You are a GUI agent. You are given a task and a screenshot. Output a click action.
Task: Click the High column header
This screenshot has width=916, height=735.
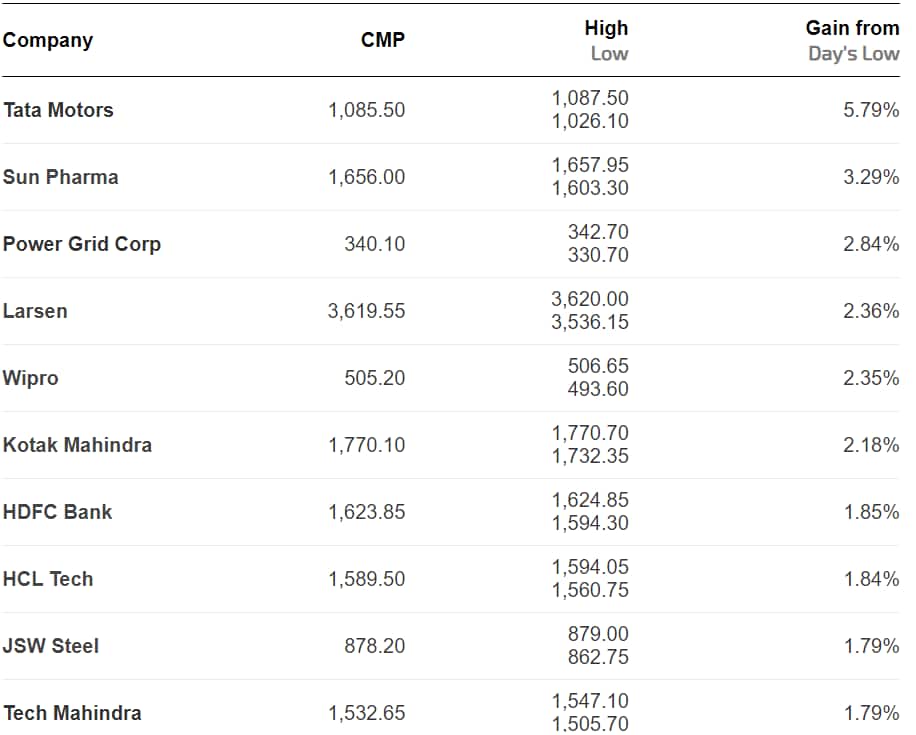(x=606, y=28)
